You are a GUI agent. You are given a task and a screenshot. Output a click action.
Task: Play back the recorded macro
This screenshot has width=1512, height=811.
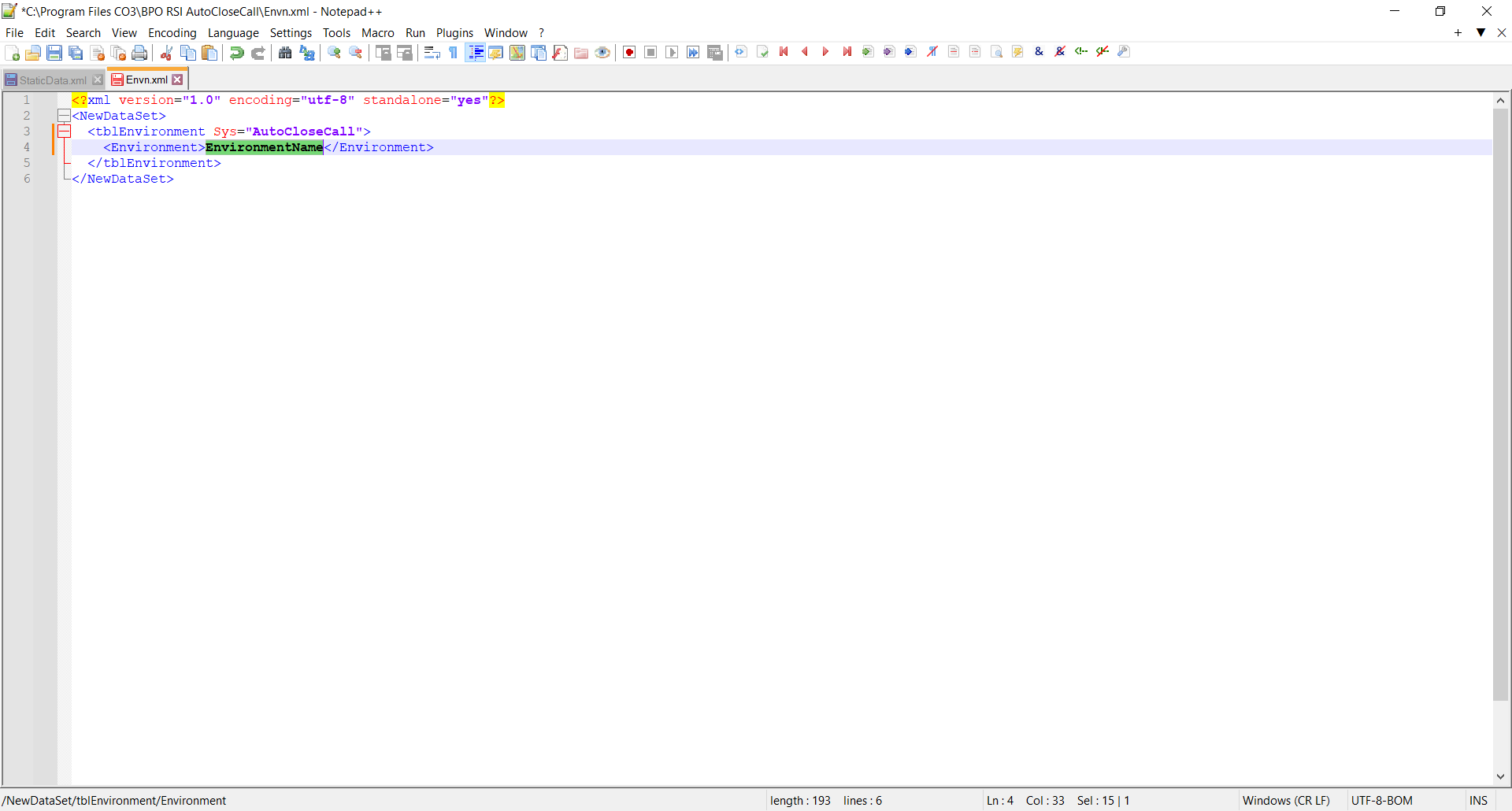672,53
